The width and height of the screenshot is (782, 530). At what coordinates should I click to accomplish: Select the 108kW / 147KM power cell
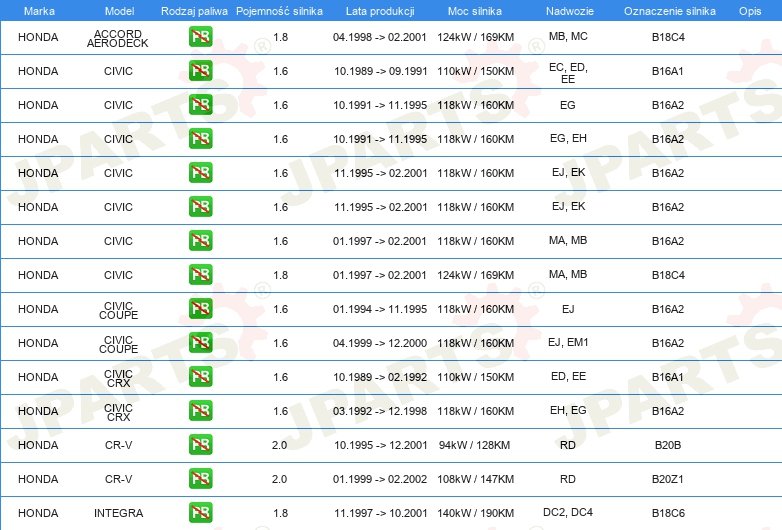(x=476, y=479)
